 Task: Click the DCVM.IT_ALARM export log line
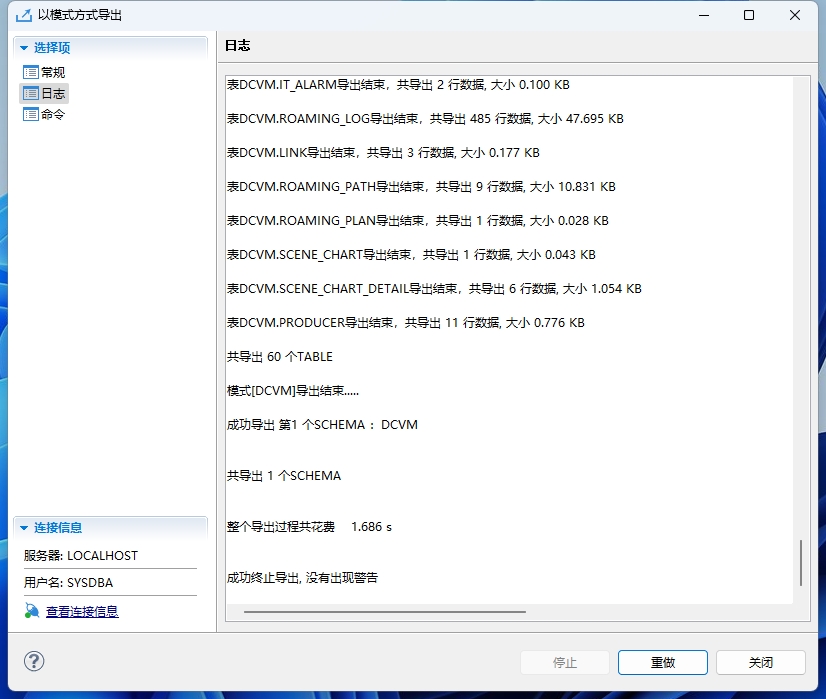click(x=398, y=85)
